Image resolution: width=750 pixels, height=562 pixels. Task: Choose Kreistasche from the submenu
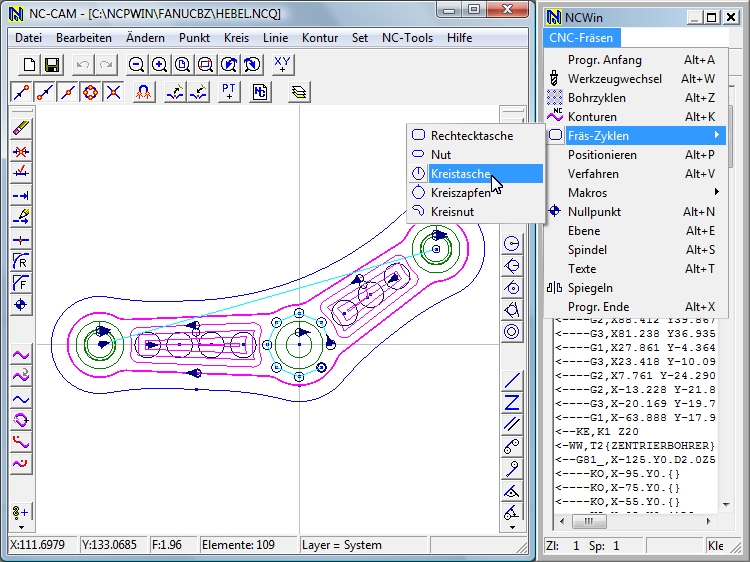click(460, 174)
